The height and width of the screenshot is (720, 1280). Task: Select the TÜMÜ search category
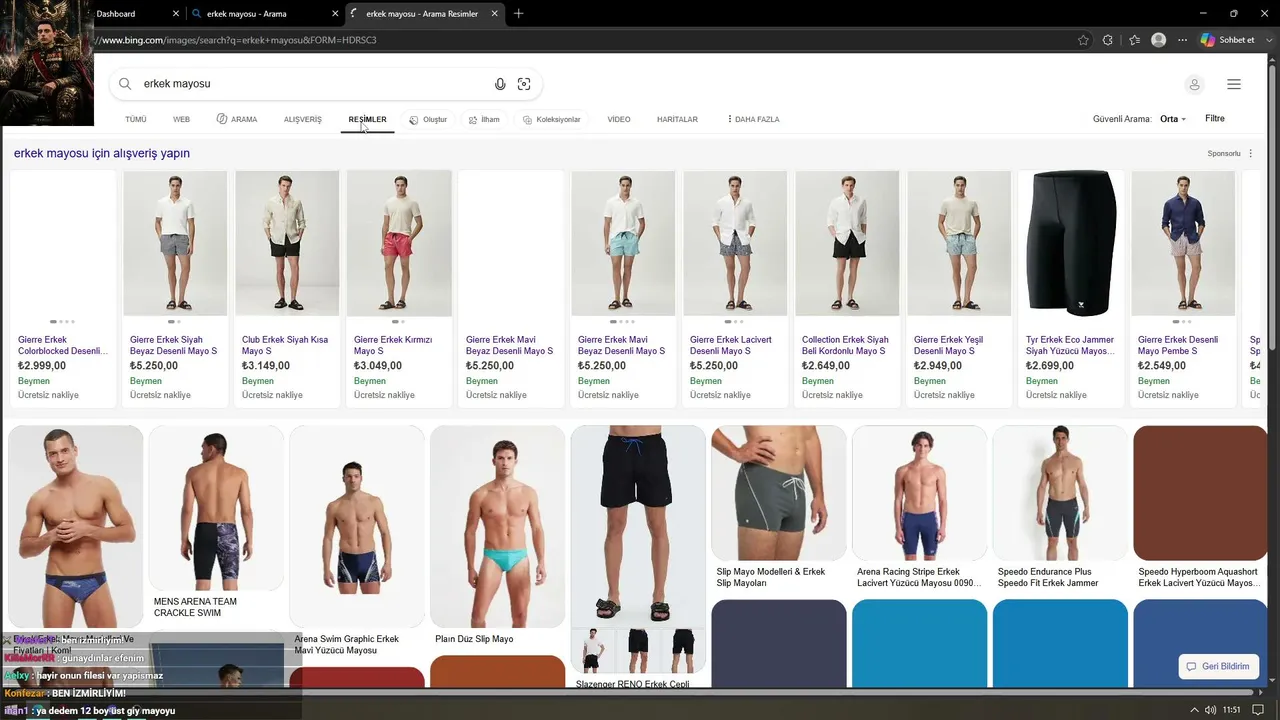136,119
